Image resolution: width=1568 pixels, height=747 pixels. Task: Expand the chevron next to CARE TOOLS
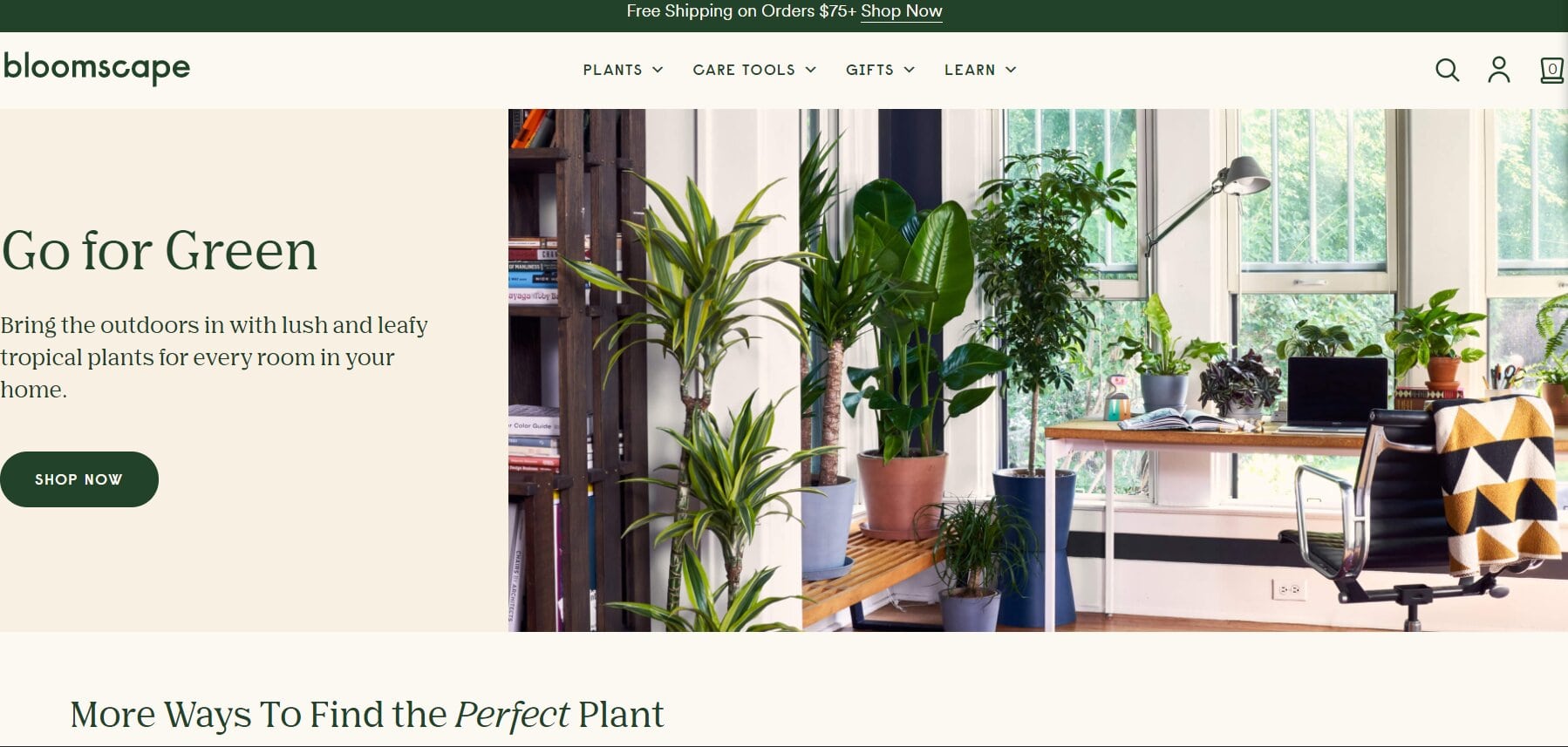810,70
